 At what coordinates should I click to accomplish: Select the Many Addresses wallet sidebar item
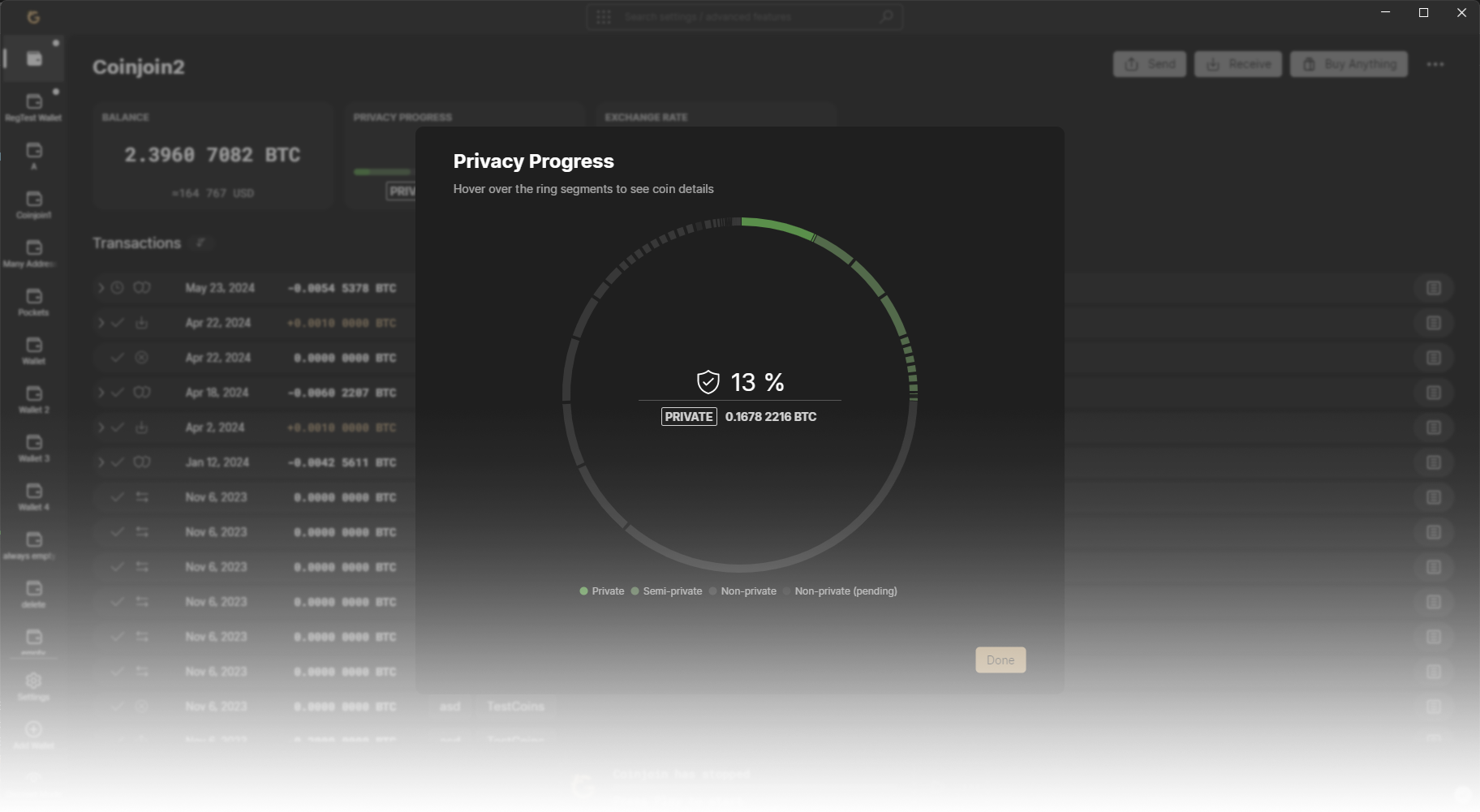pos(34,252)
